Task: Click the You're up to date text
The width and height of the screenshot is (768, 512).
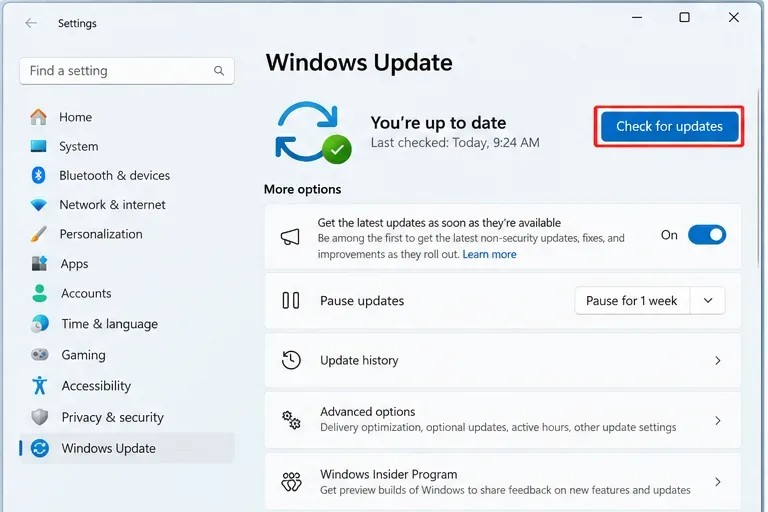Action: coord(438,122)
